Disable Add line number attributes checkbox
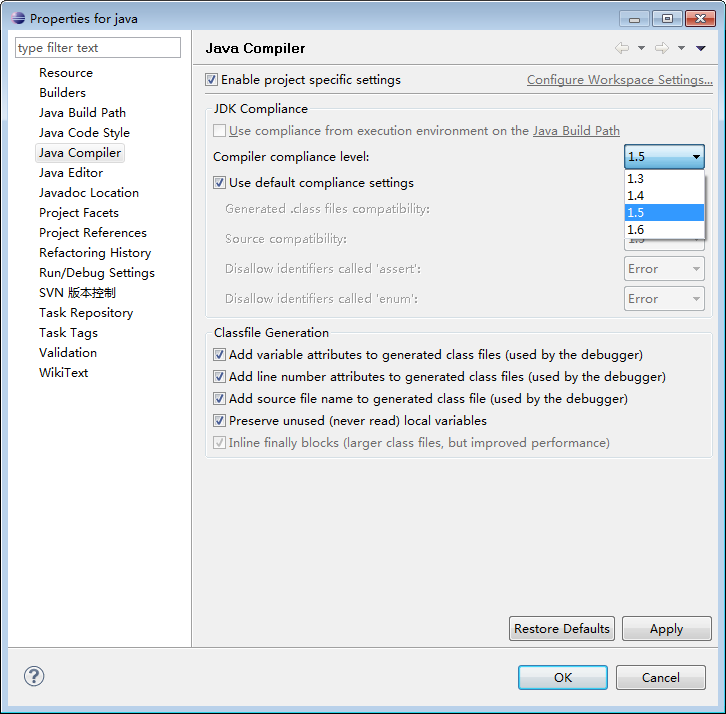The width and height of the screenshot is (726, 714). tap(220, 377)
